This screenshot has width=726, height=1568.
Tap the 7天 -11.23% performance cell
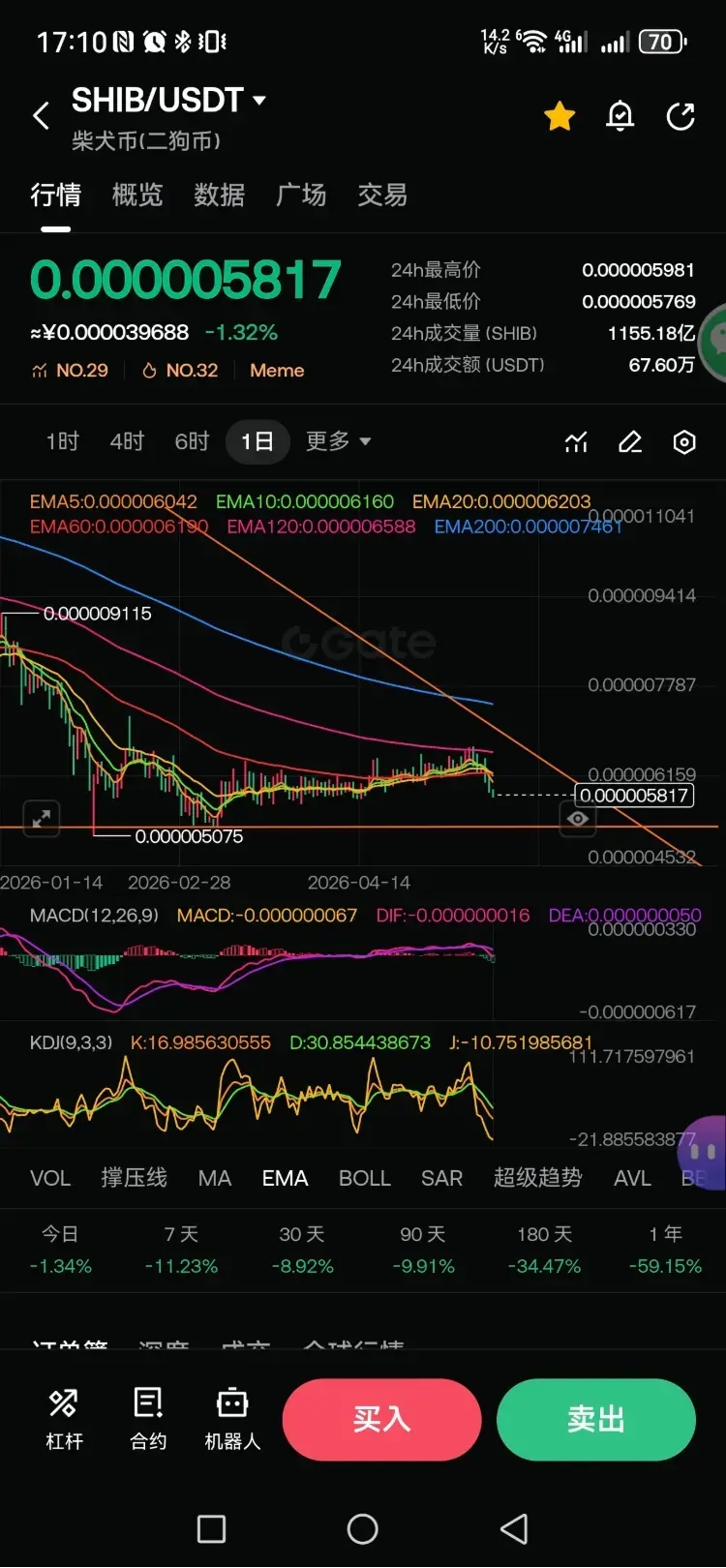point(181,1250)
